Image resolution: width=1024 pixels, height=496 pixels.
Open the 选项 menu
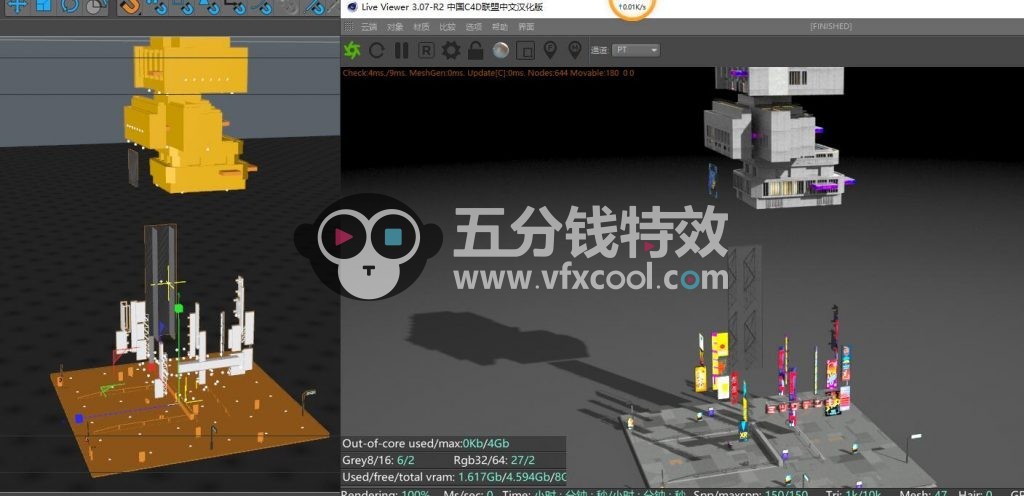pos(473,27)
